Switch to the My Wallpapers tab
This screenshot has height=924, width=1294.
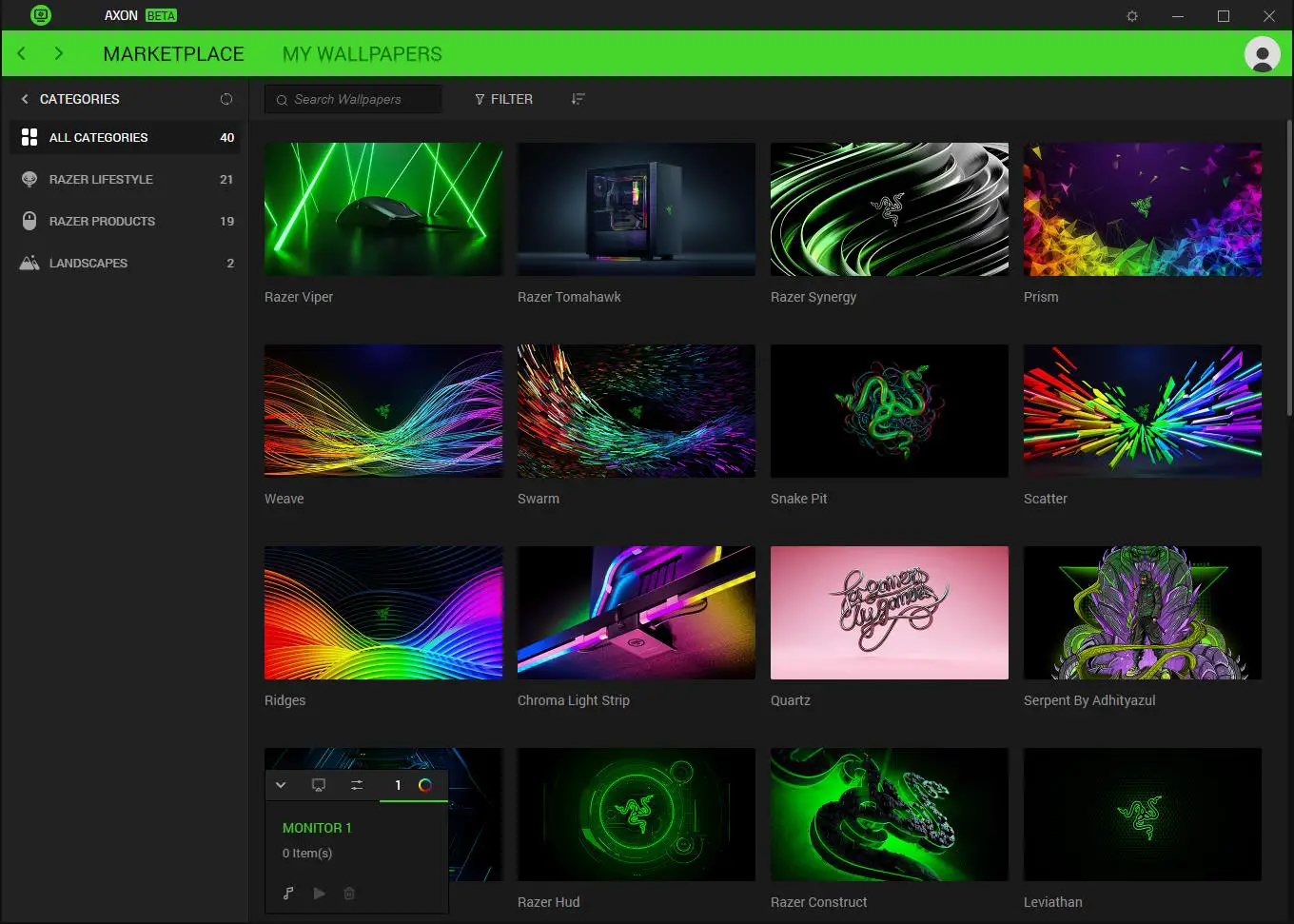[362, 53]
